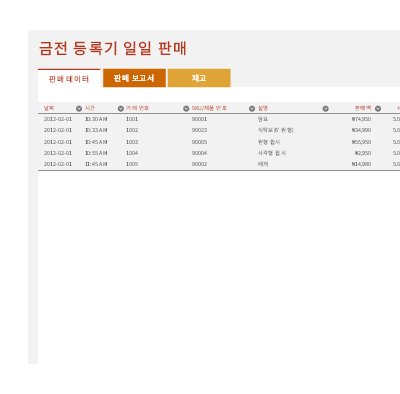The width and height of the screenshot is (400, 394).
Task: Select the date cell in the transaction 1003 row
Action: [58, 142]
